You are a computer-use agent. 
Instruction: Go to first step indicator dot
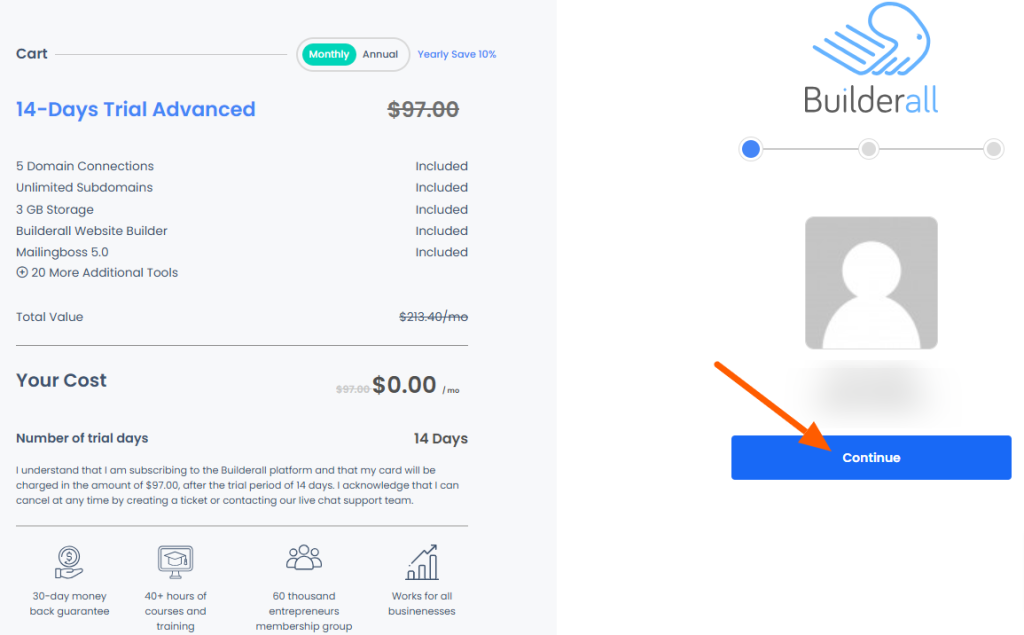[750, 149]
